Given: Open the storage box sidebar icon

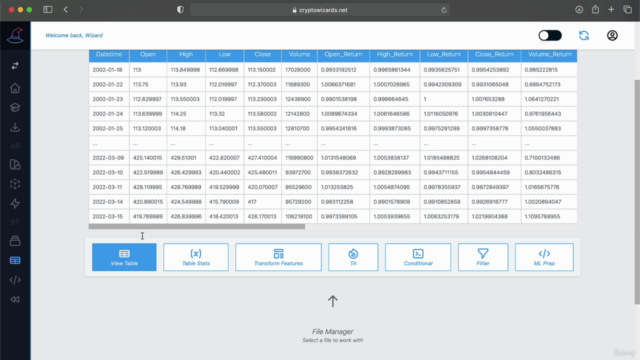Looking at the screenshot, I should [x=15, y=241].
